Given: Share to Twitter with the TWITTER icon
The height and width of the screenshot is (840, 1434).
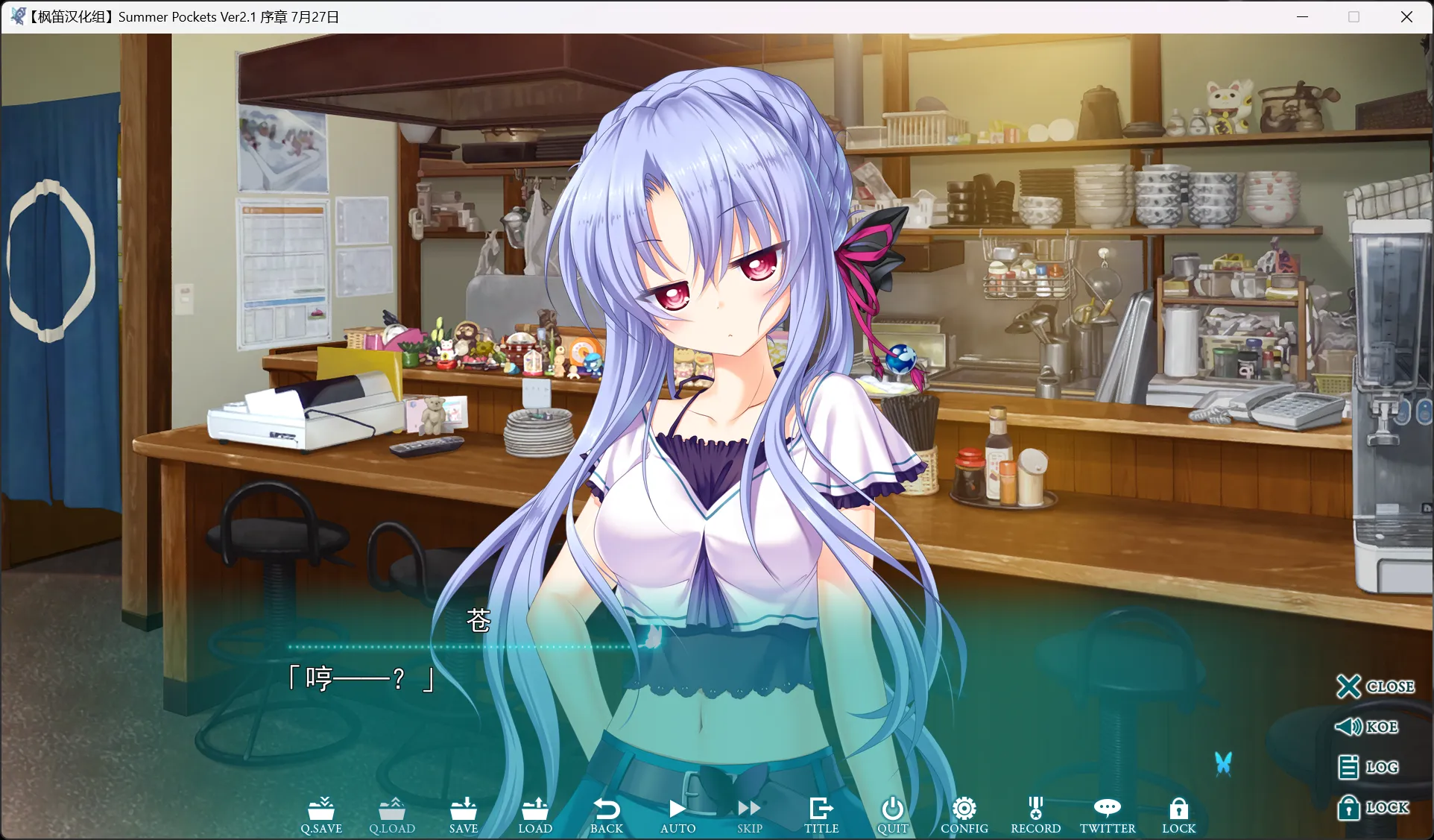Looking at the screenshot, I should point(1108,815).
